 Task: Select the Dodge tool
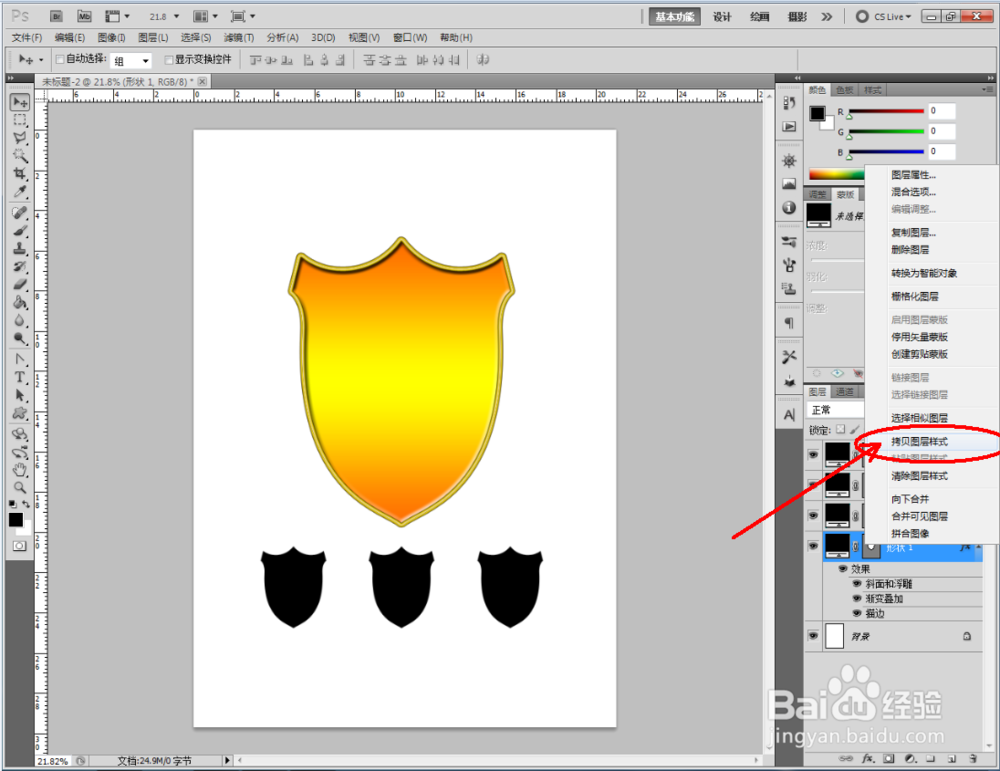click(x=20, y=338)
